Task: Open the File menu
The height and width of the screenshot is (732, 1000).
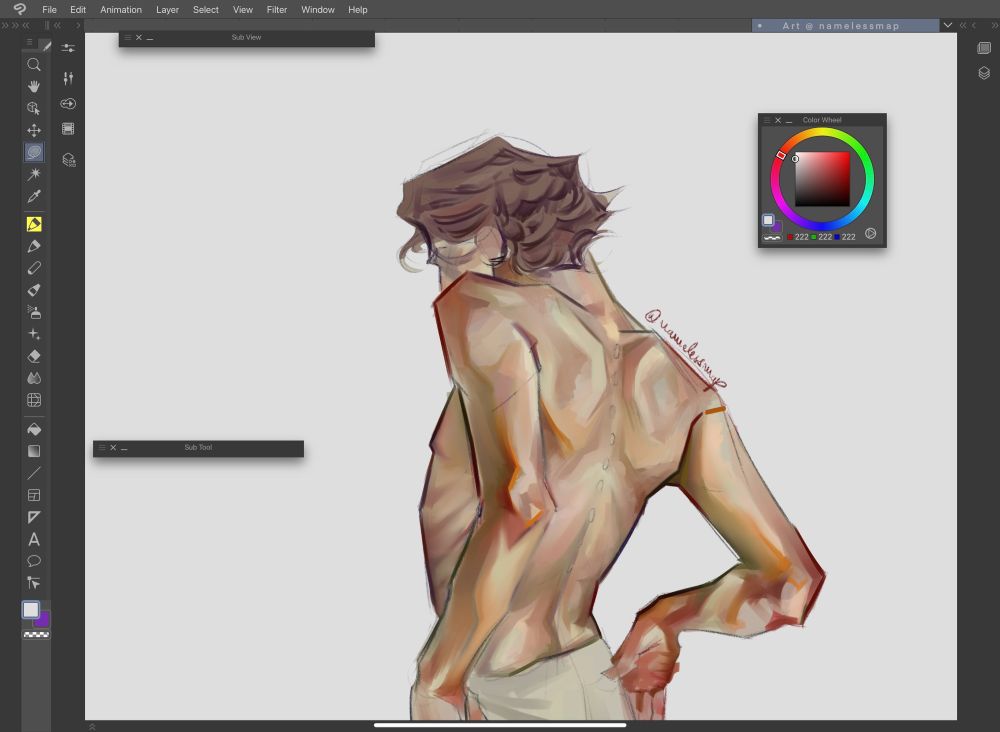Action: tap(49, 10)
